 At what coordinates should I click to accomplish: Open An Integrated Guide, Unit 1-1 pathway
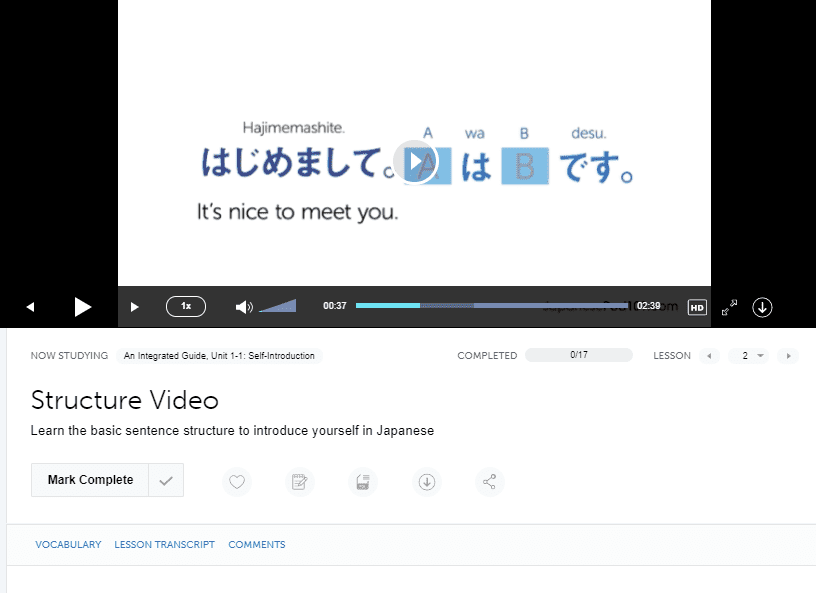click(x=219, y=356)
